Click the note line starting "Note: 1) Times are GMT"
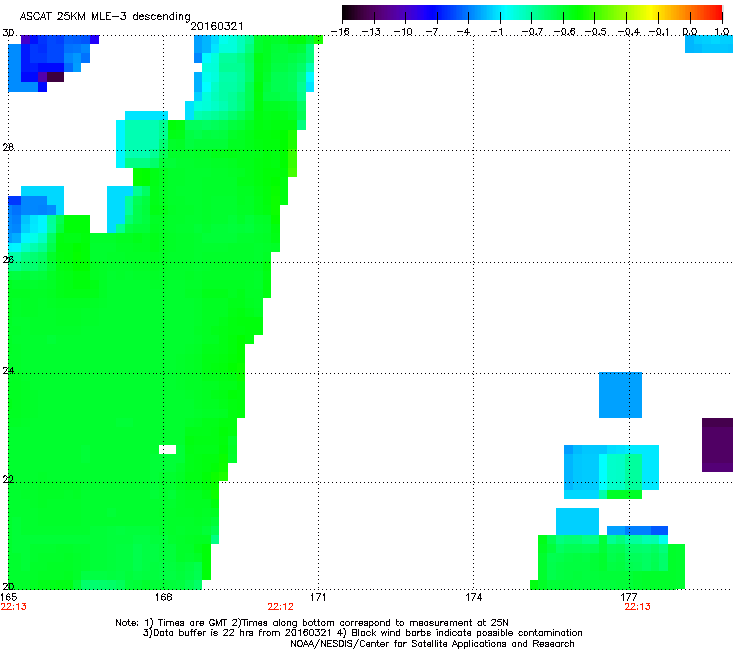 tap(312, 623)
